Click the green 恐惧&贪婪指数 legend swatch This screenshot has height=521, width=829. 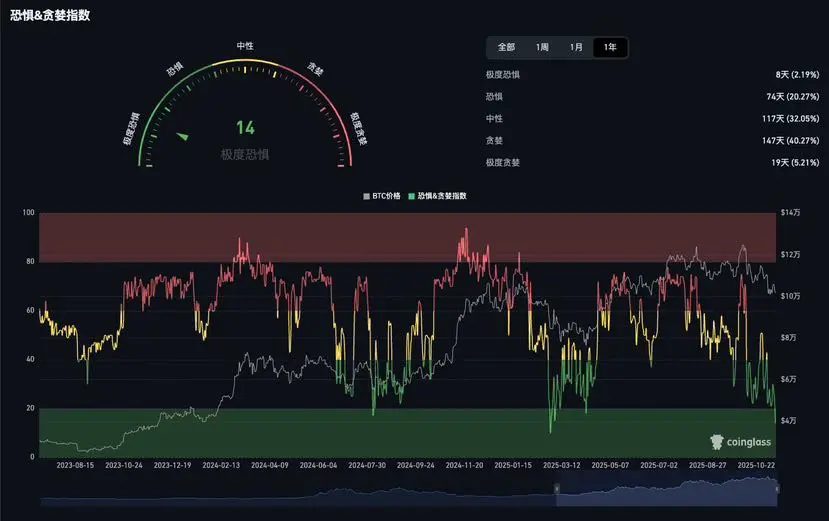point(411,196)
